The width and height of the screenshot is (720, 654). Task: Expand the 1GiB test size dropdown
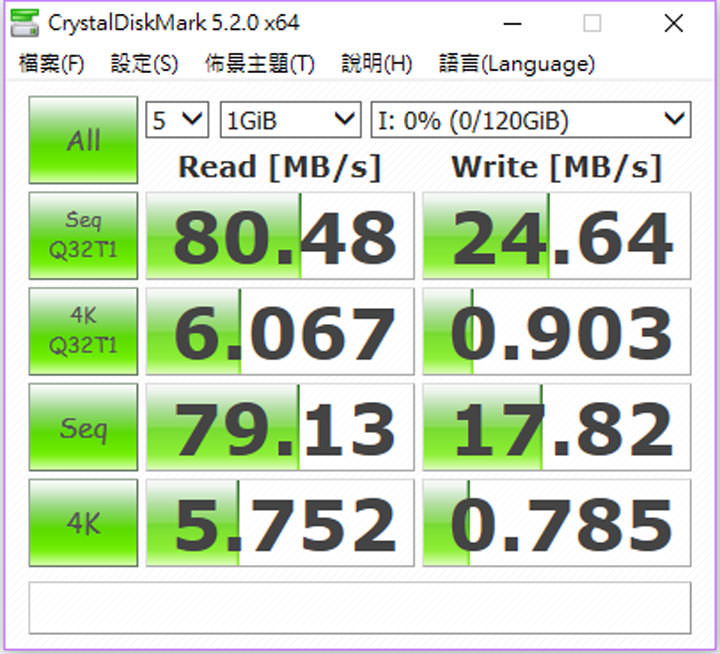coord(289,120)
